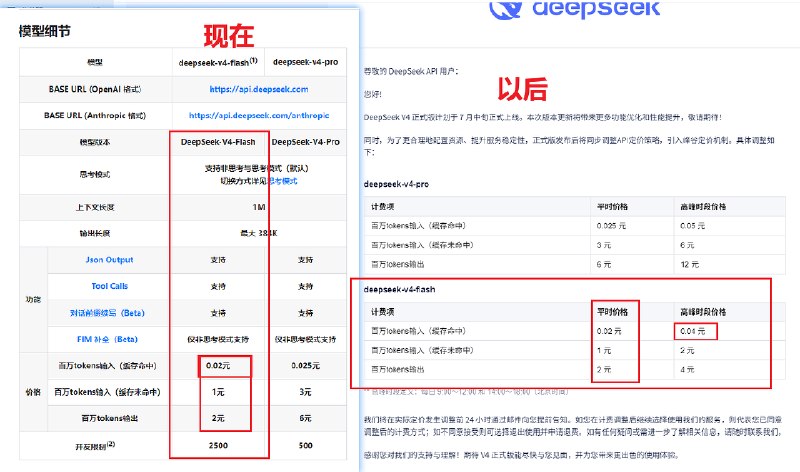Screen dimensions: 800x472
Task: Click the 高峰时段价格 header in the v4-flash email table
Action: coord(703,312)
